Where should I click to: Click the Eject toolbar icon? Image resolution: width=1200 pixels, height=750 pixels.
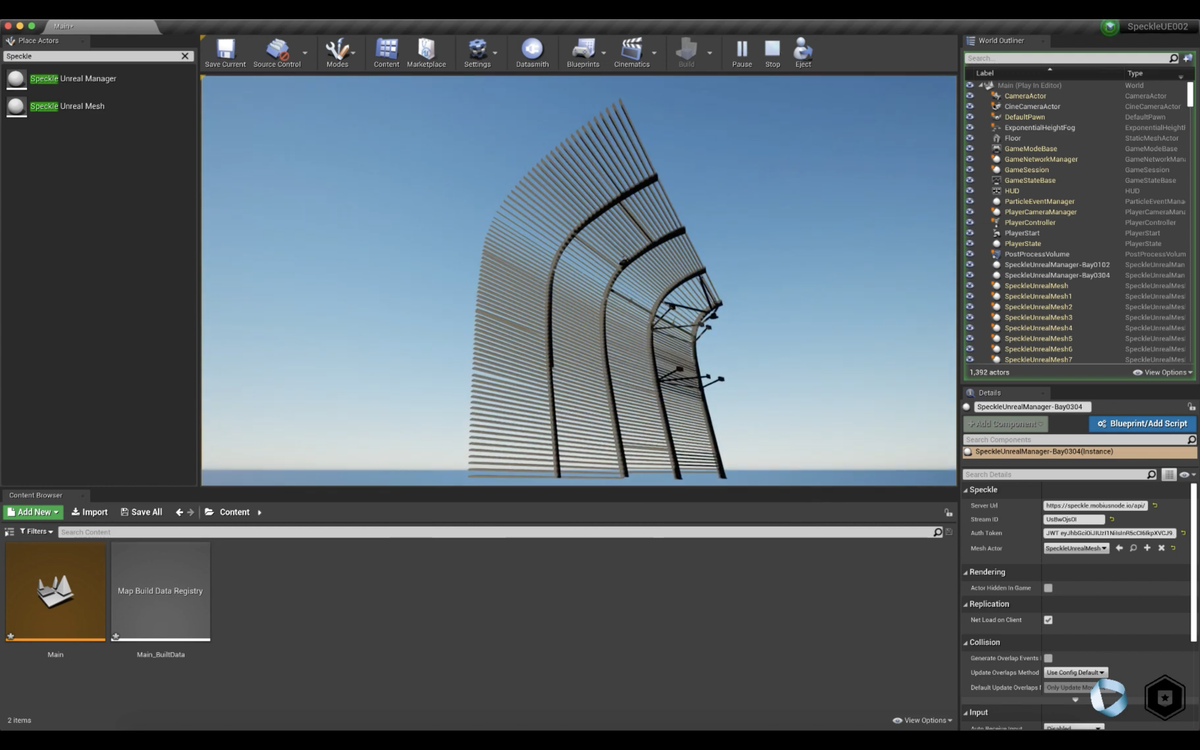803,53
